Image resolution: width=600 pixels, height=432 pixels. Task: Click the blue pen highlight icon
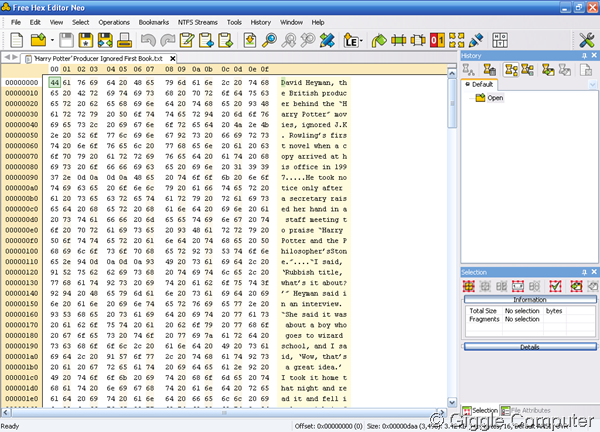pos(476,40)
